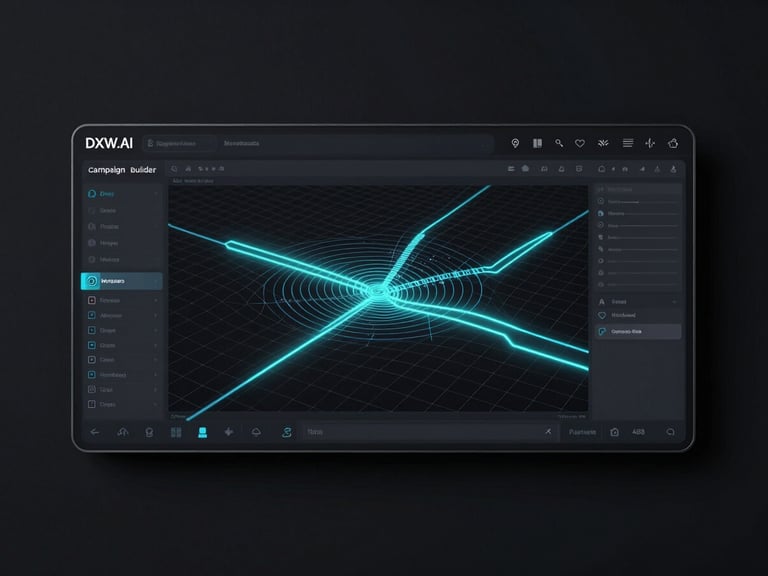
Task: Click the sparkle burst icon in the header
Action: pyautogui.click(x=603, y=143)
